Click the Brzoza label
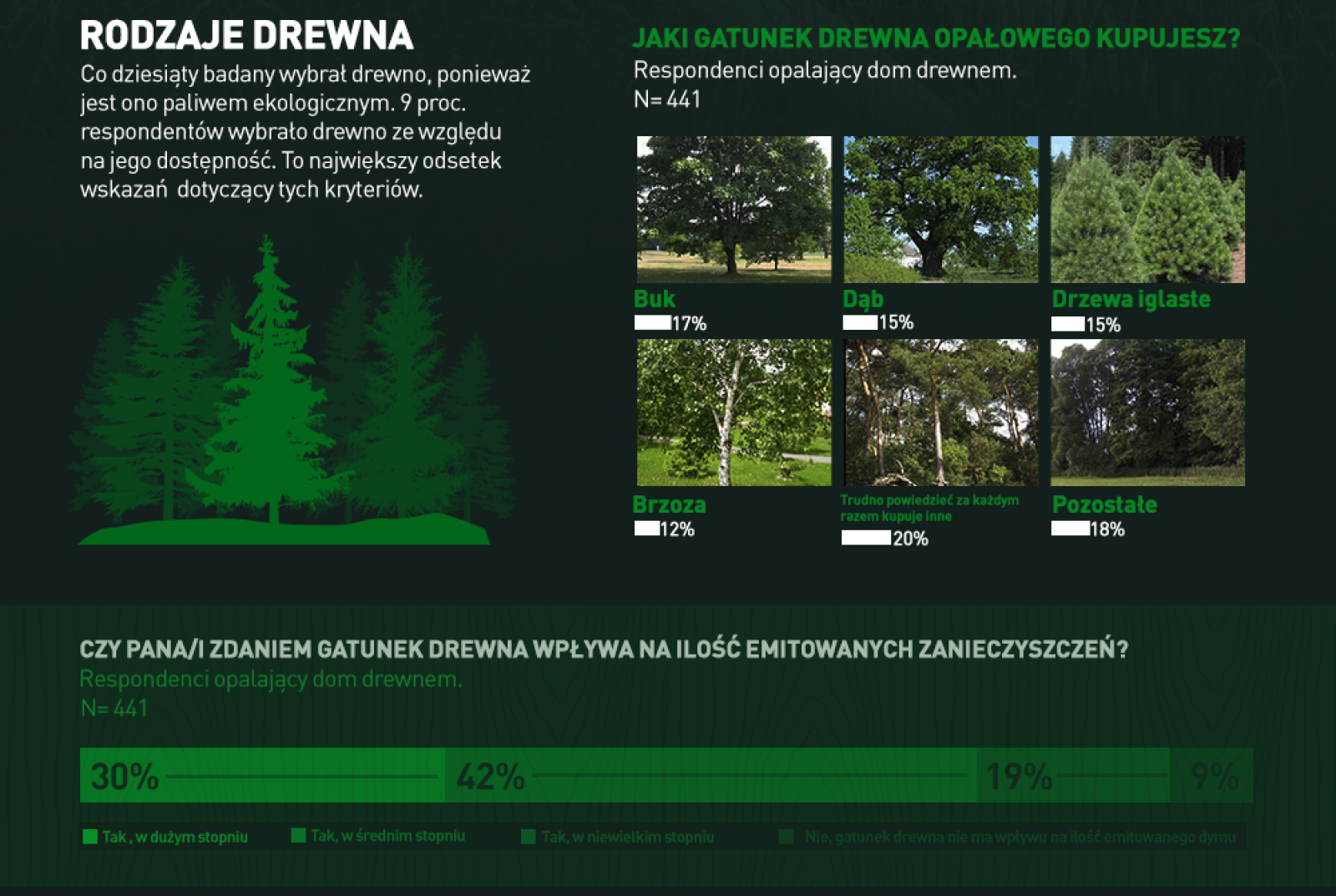The width and height of the screenshot is (1336, 896). (670, 504)
